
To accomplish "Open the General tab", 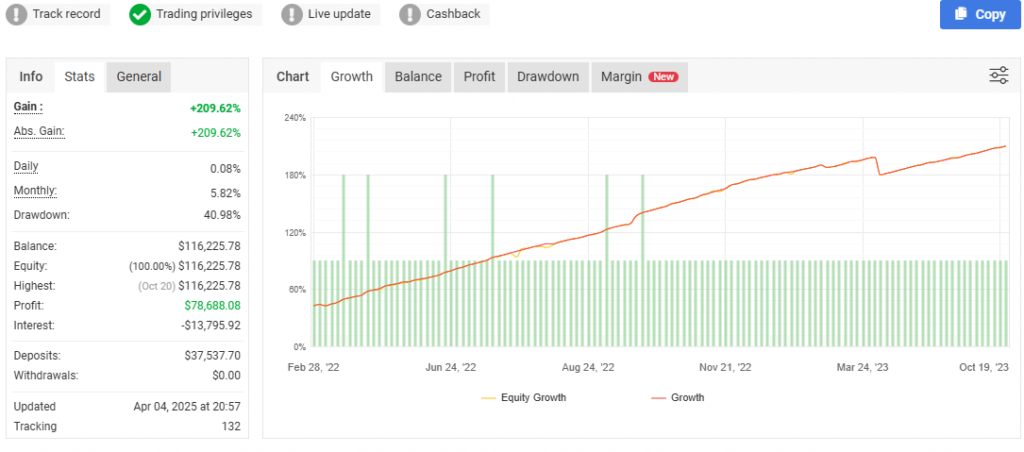I will click(139, 77).
